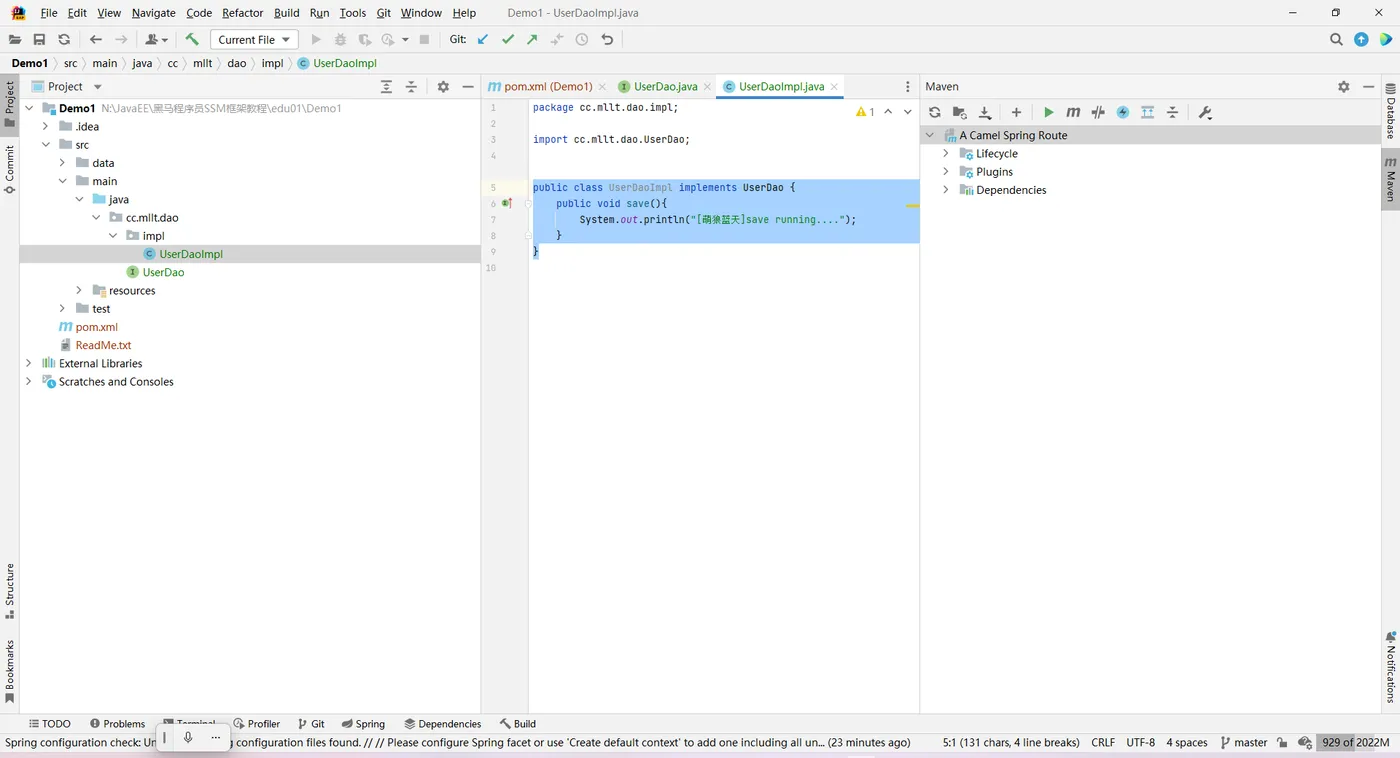Expand Lifecycle node in Maven
Screen dimensions: 1400x758
point(946,154)
